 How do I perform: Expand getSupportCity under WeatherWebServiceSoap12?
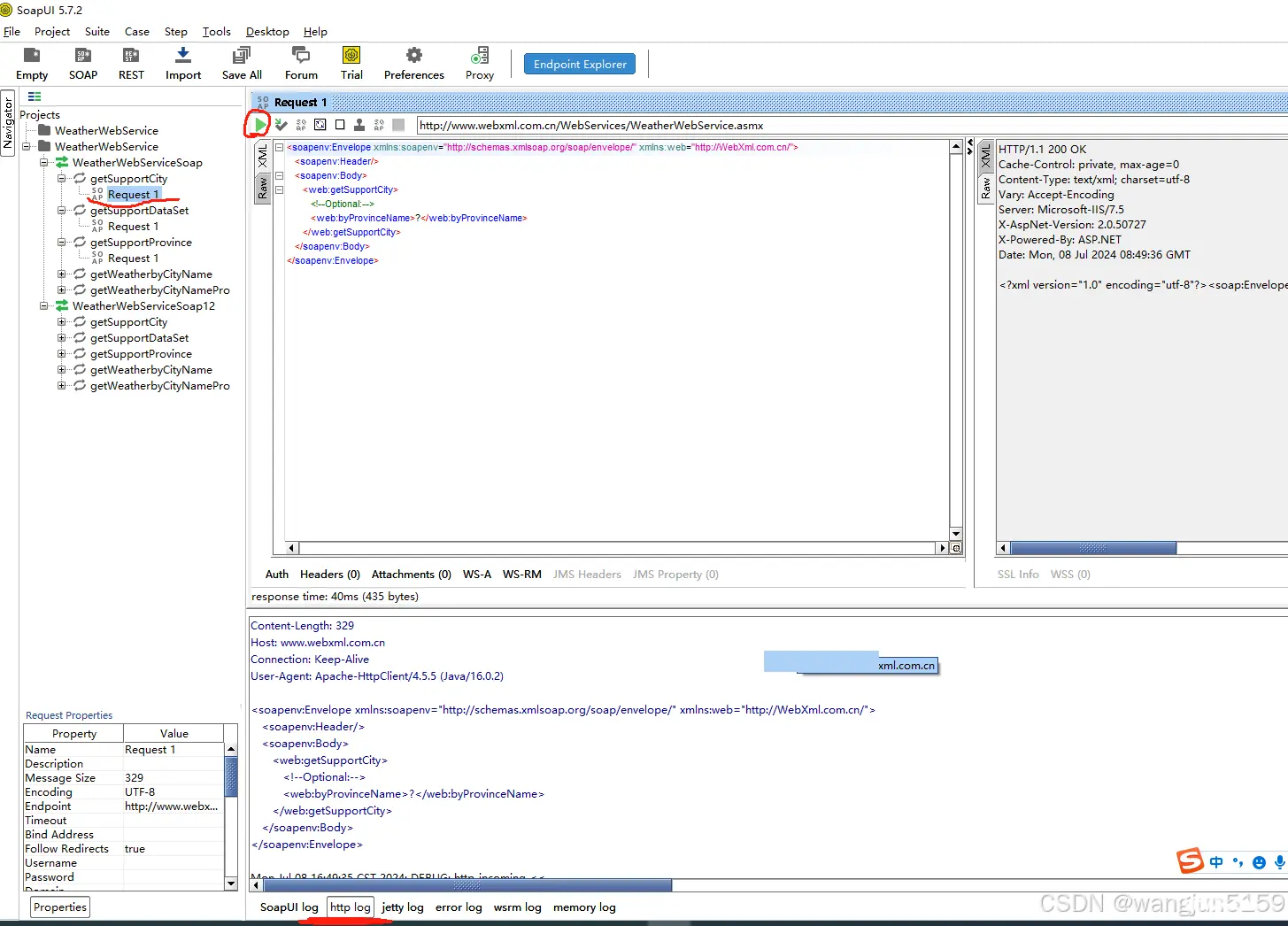62,321
